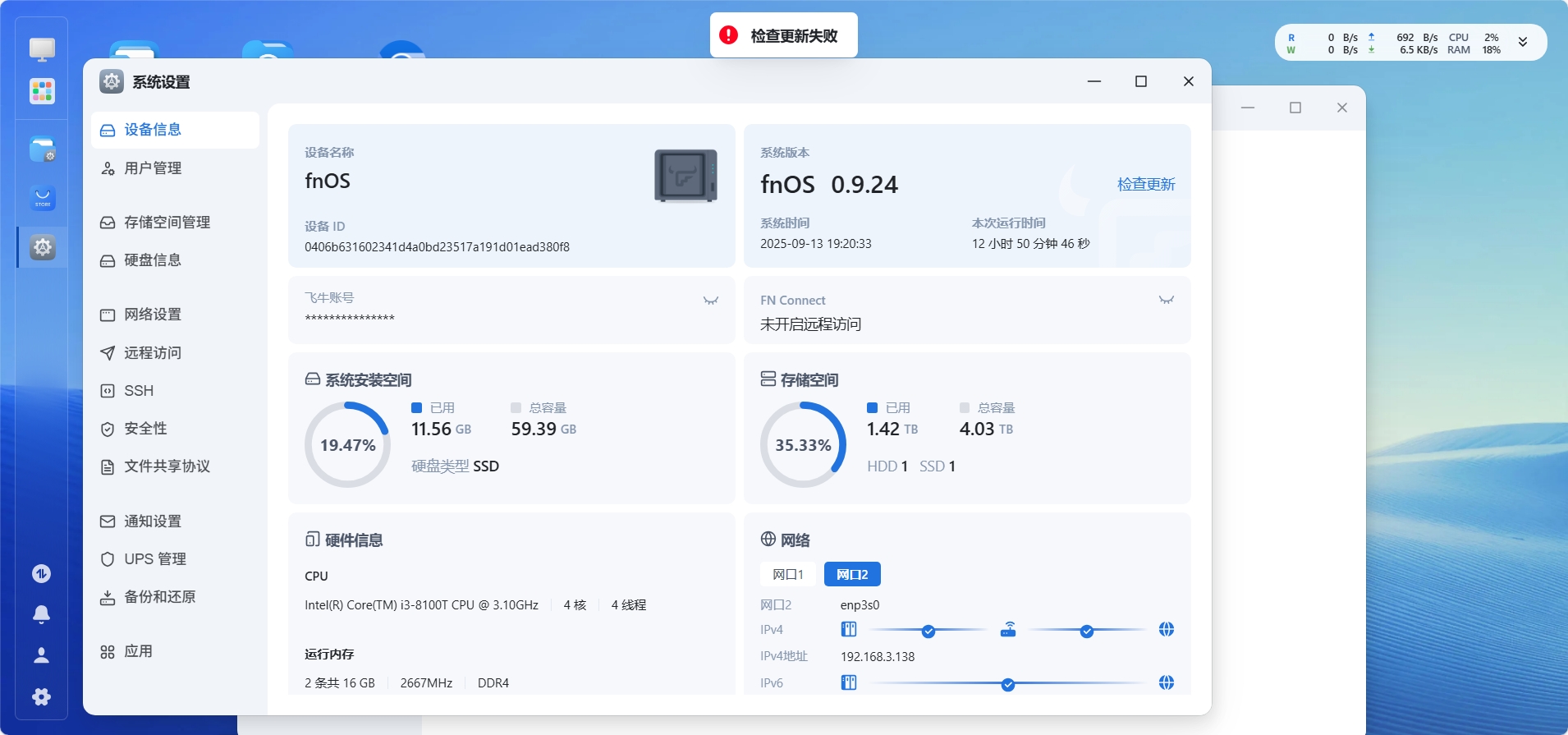Maximize the 系统设置 window
The width and height of the screenshot is (1568, 735).
click(x=1140, y=81)
